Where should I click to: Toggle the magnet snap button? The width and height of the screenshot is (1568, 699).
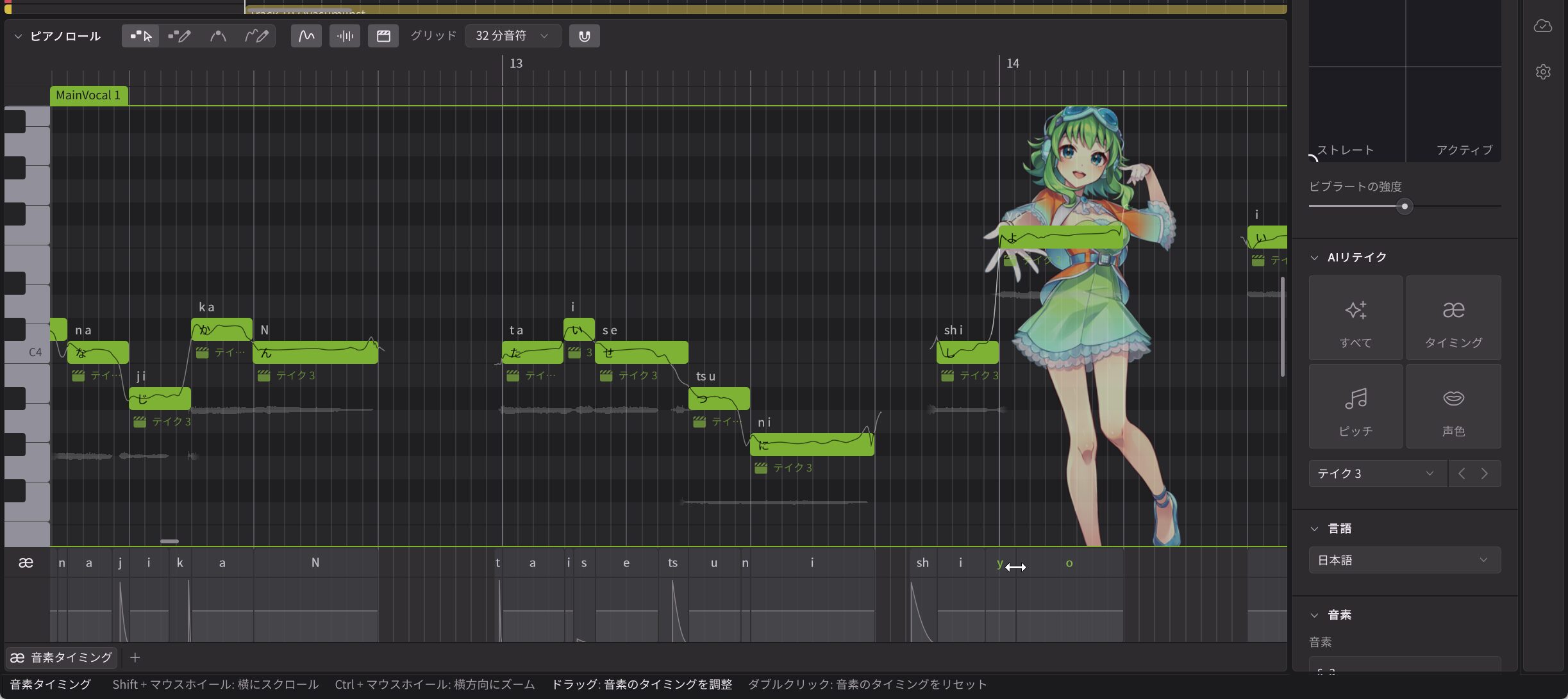585,36
